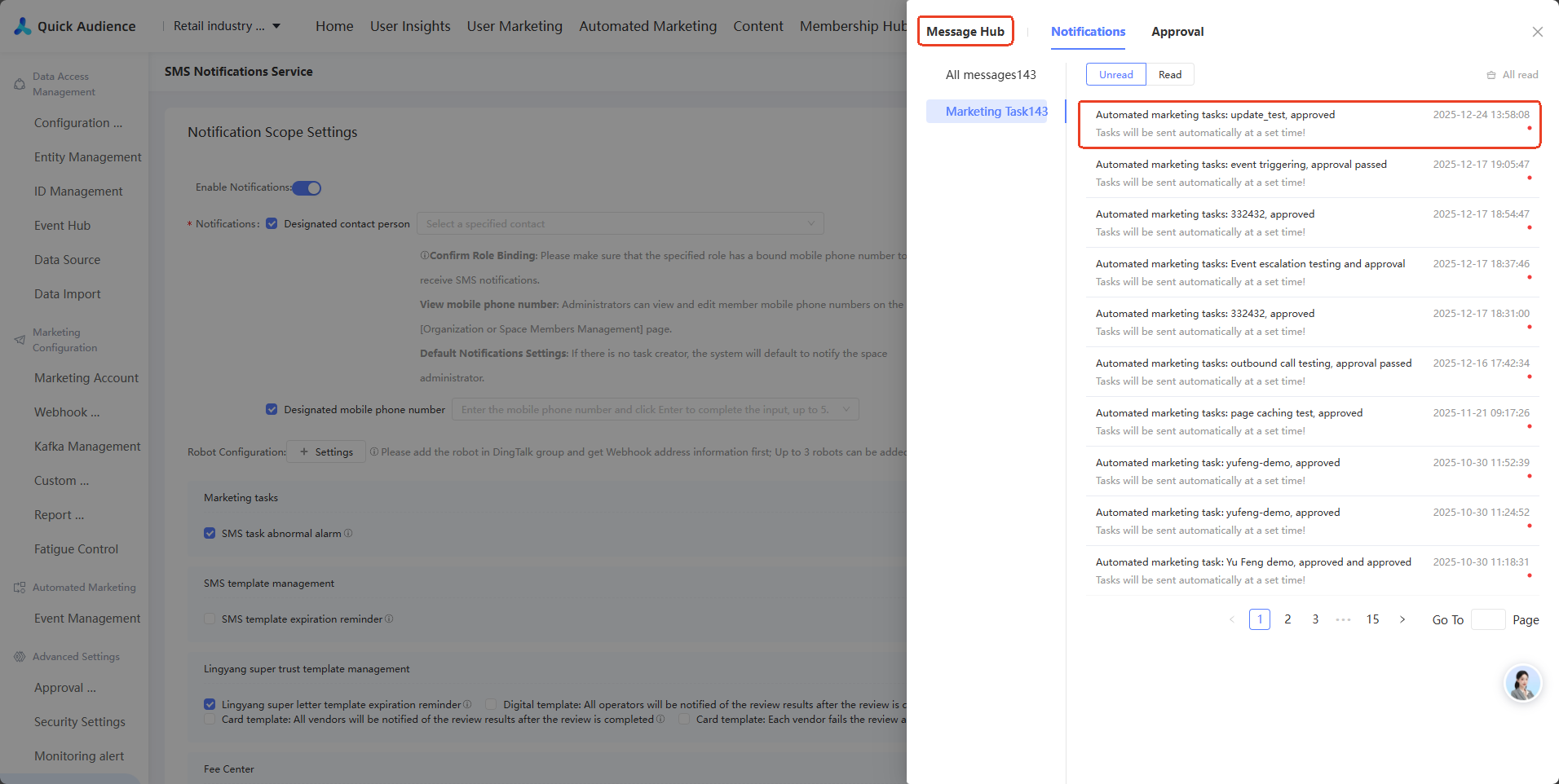The image size is (1559, 784).
Task: Open the Retail industry workspace dropdown
Action: [227, 26]
